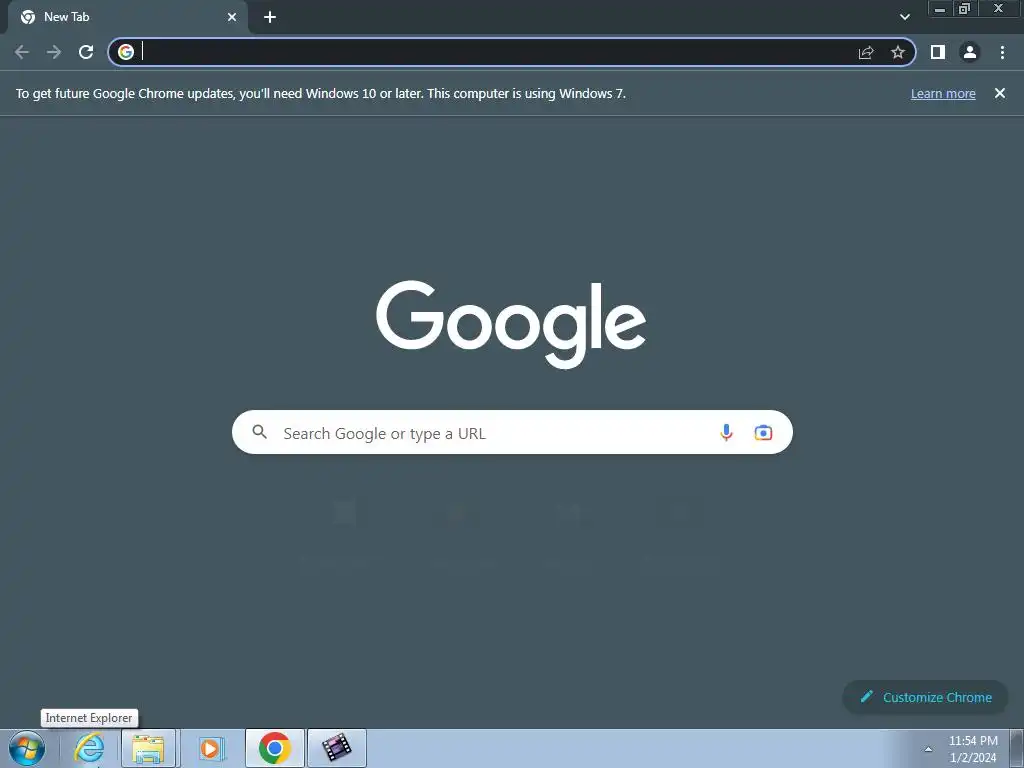
Task: Click the Google icon in address bar
Action: pos(126,52)
